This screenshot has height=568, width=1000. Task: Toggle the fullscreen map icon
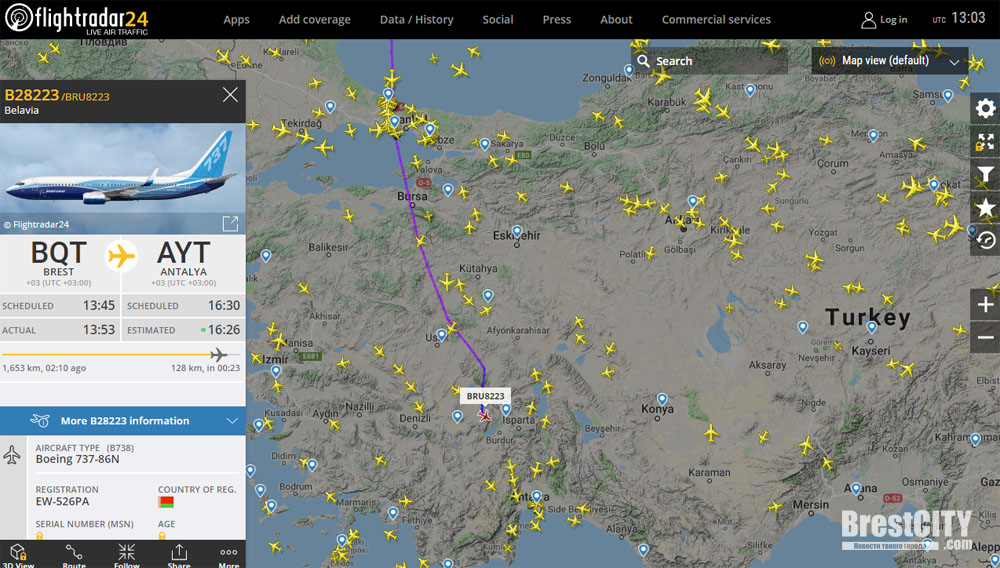[x=985, y=142]
